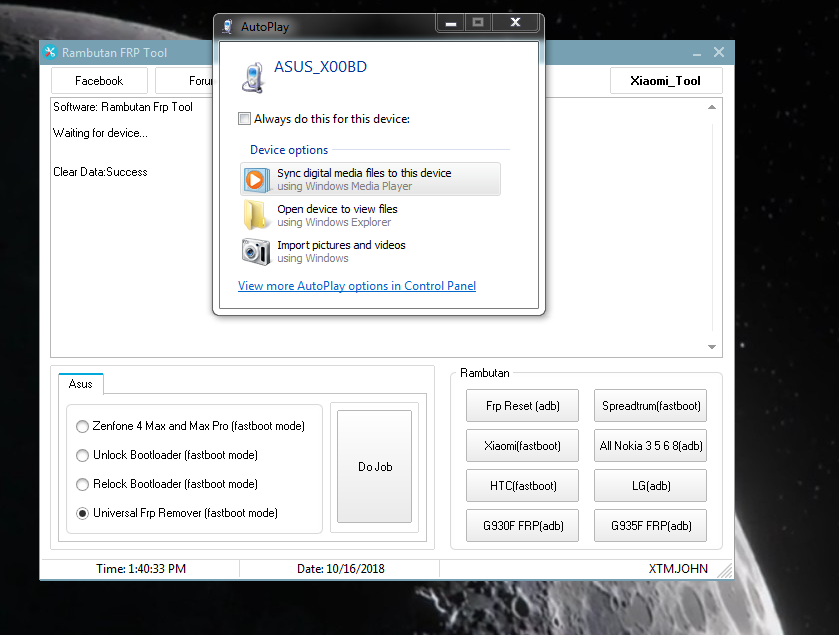Screen dimensions: 839x635
Task: Click the AutoPlay title bar phone icon
Action: point(228,26)
